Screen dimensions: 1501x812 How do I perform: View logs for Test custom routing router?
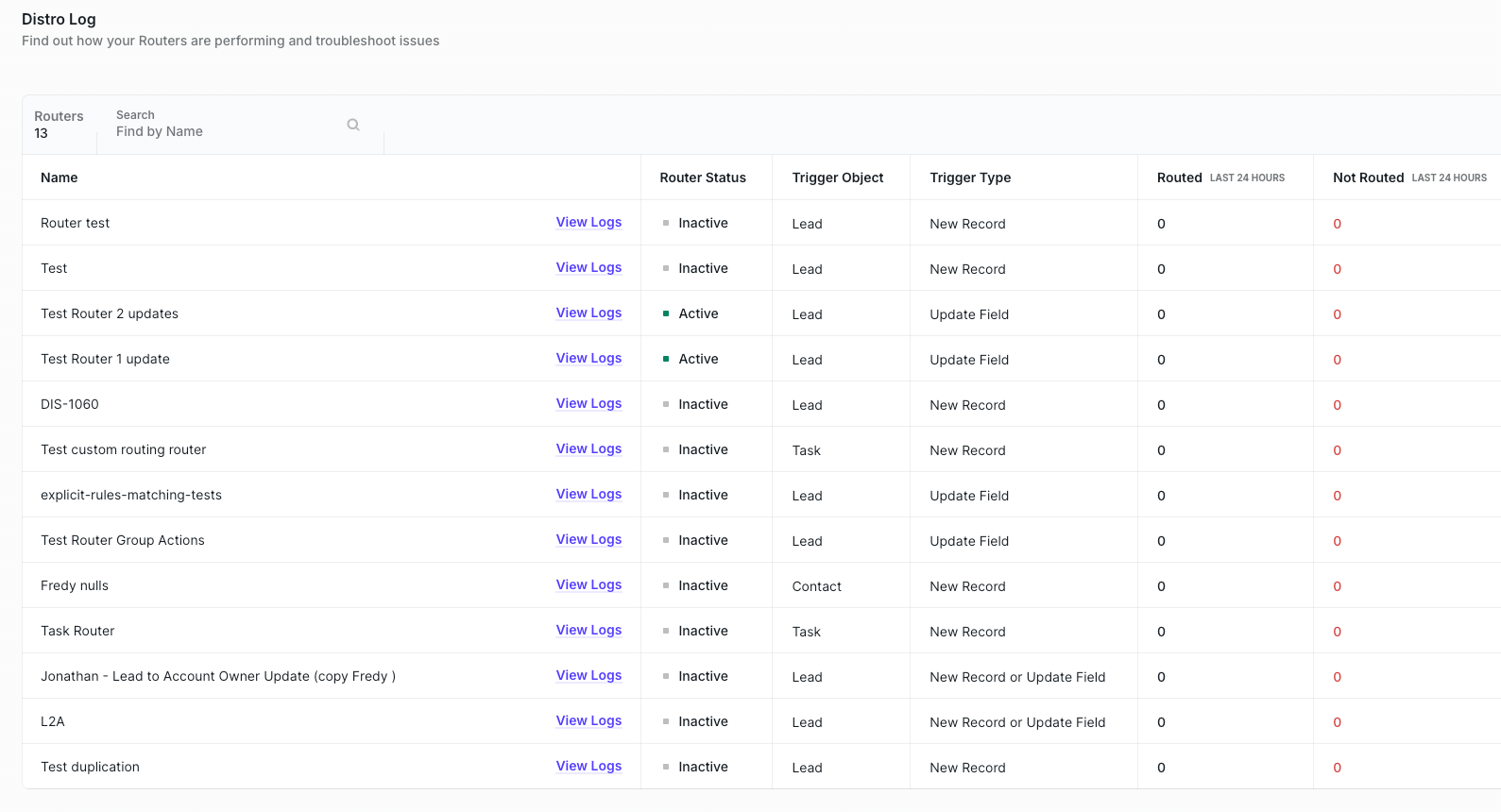(588, 448)
